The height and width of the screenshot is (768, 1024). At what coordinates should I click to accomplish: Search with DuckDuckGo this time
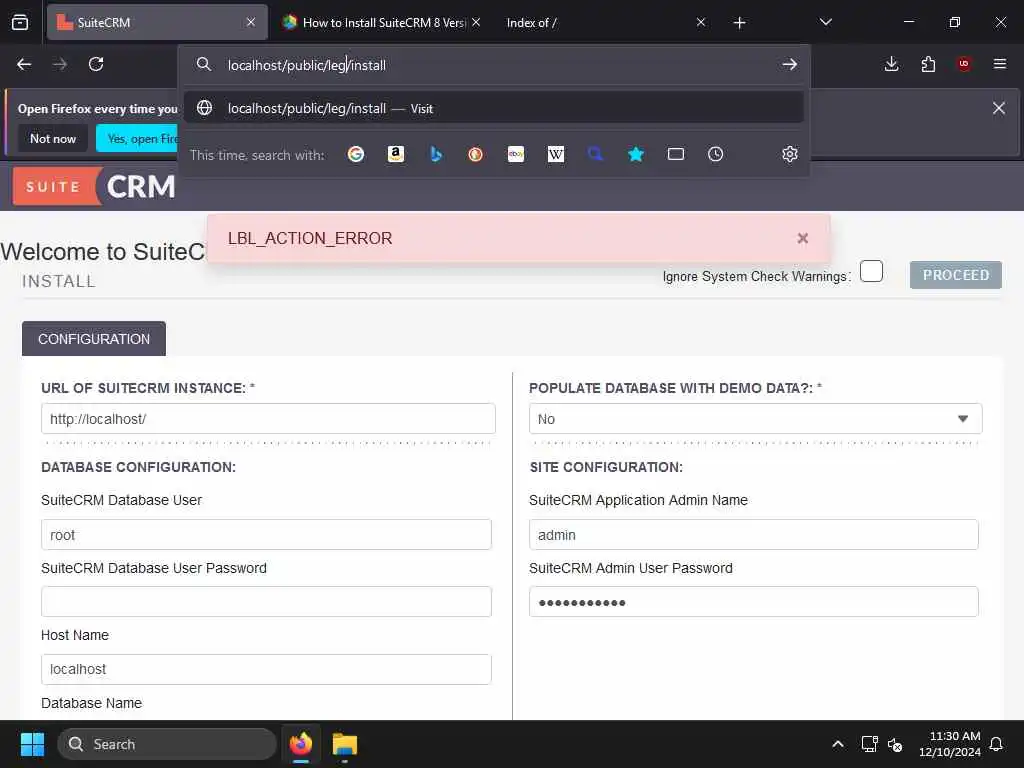475,154
